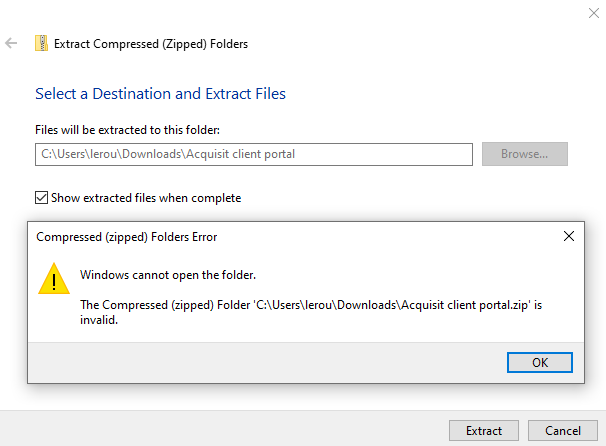Close the Compressed Folders Error dialog
606x446 pixels.
[568, 237]
